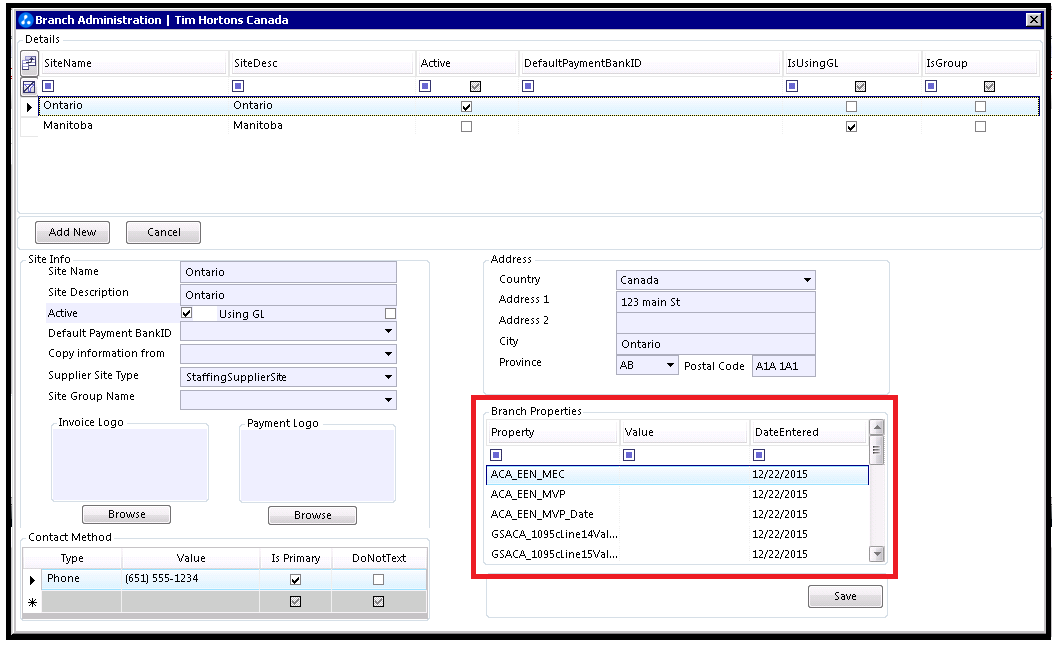Open the IsGroup column filter operator icon

931,86
